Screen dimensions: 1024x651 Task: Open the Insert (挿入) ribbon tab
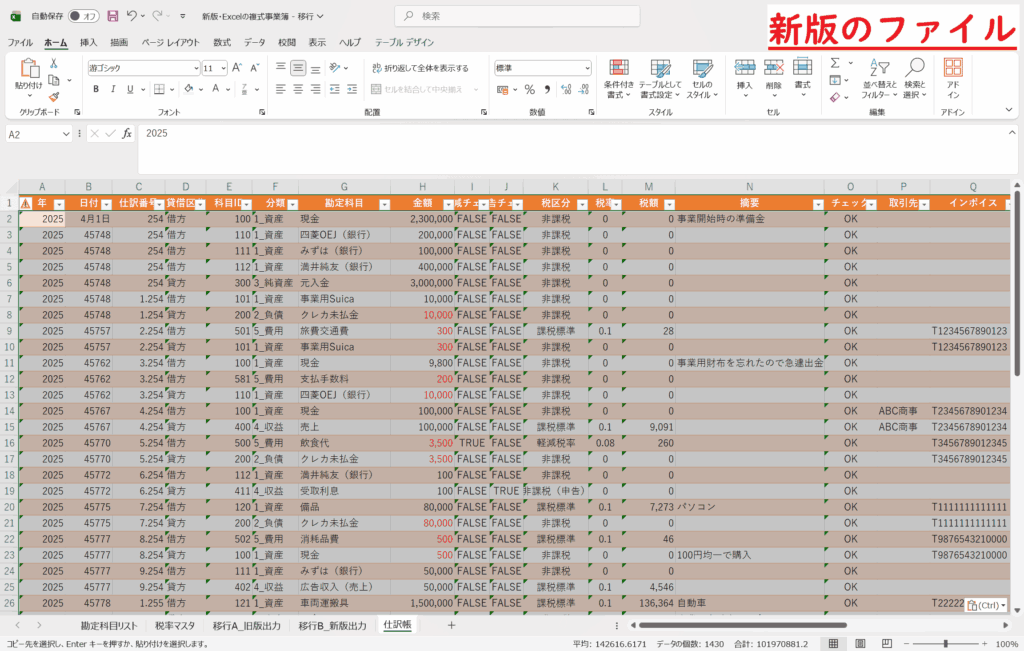[x=88, y=42]
